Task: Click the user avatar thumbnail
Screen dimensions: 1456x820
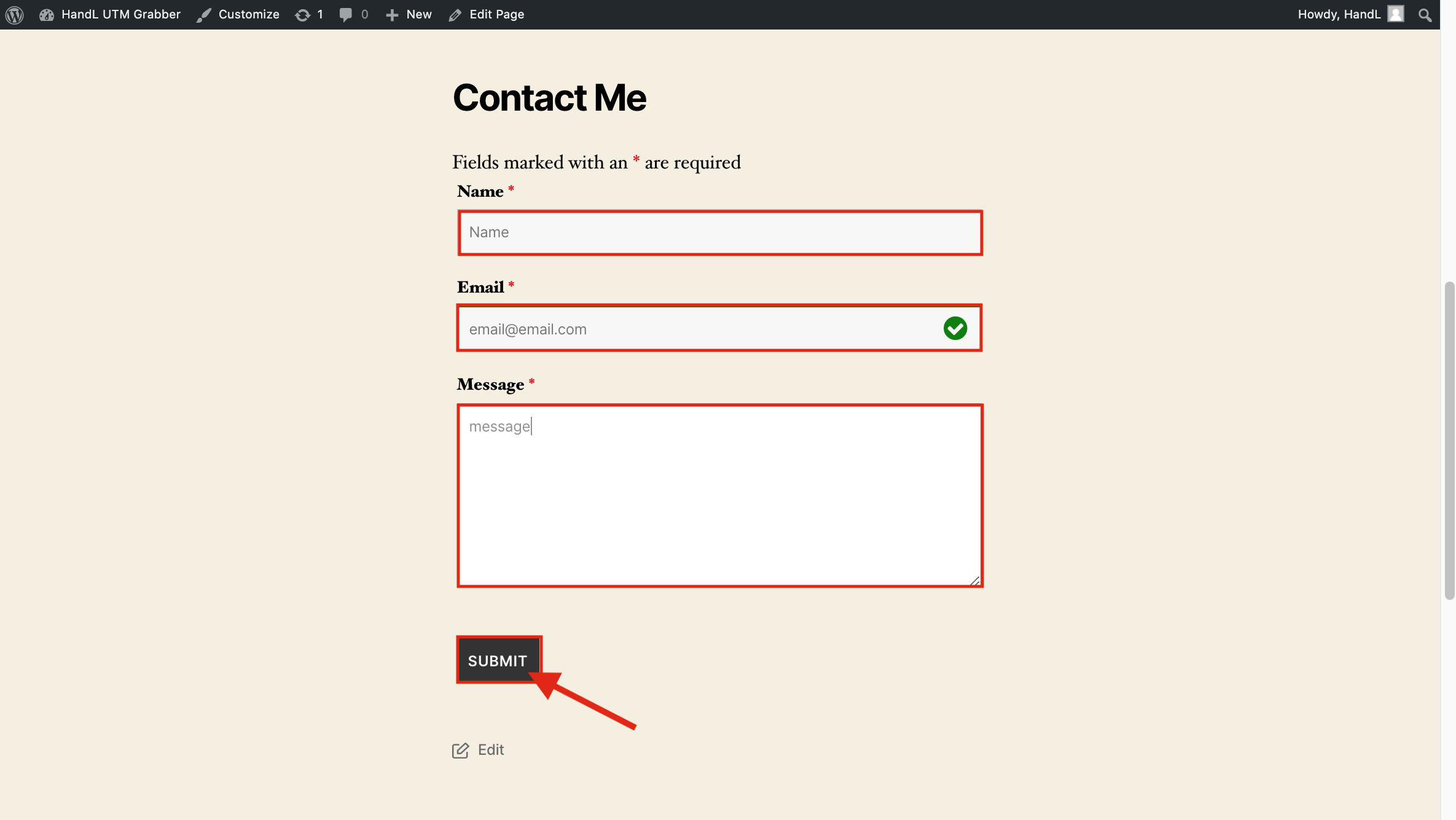Action: coord(1396,14)
